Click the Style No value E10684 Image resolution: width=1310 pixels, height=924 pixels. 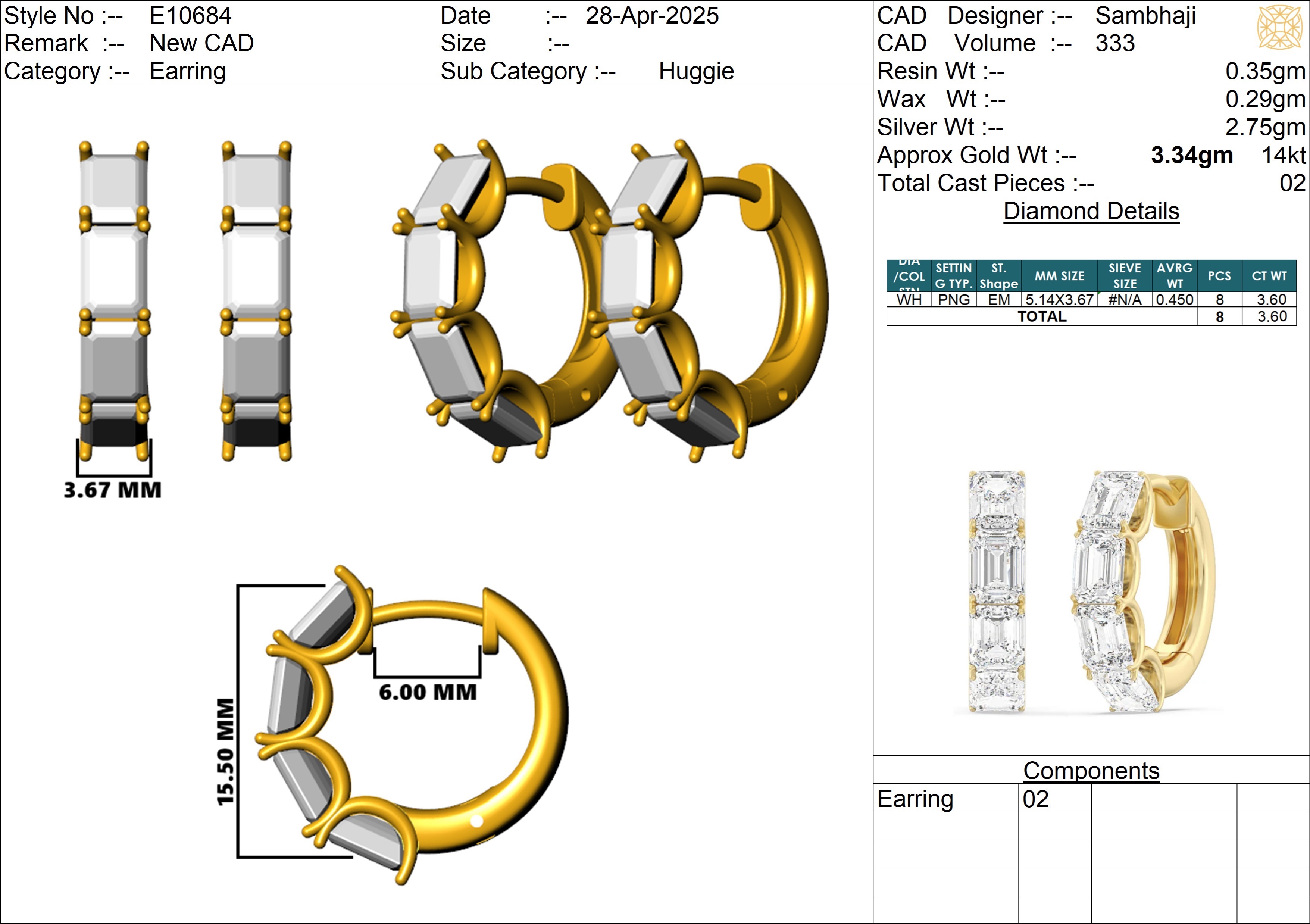(190, 15)
